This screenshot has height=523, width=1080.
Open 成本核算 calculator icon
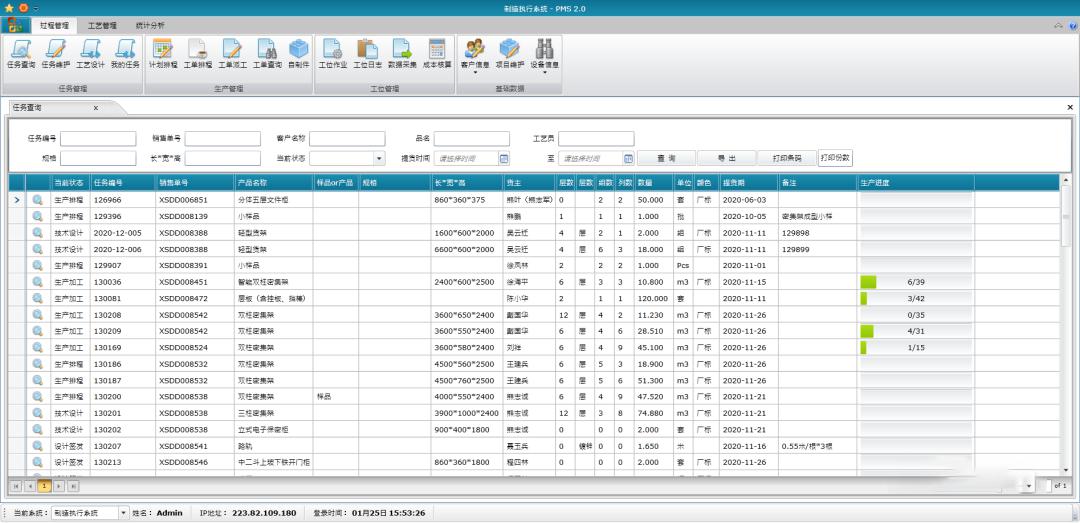[x=437, y=54]
